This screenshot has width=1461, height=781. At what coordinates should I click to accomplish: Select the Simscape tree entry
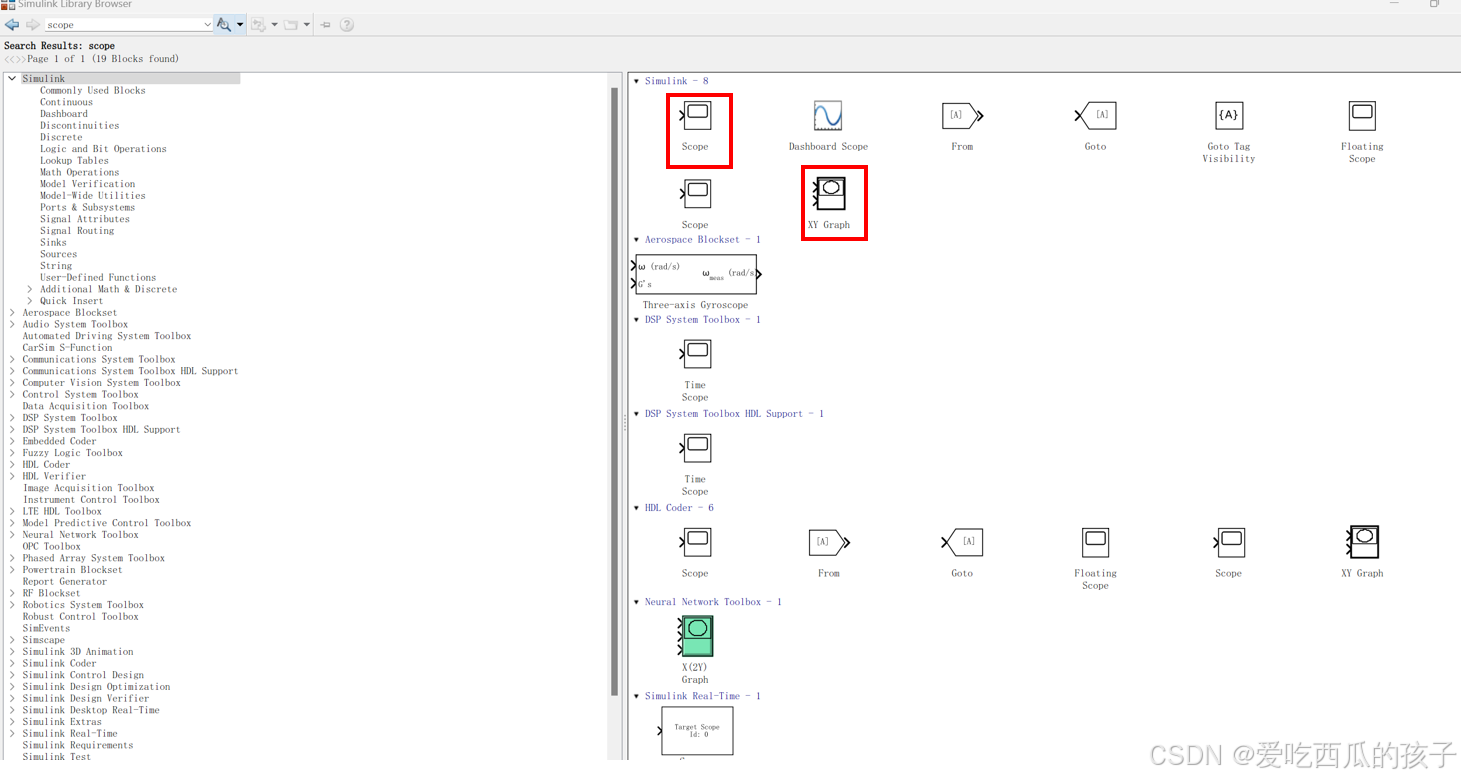[44, 640]
